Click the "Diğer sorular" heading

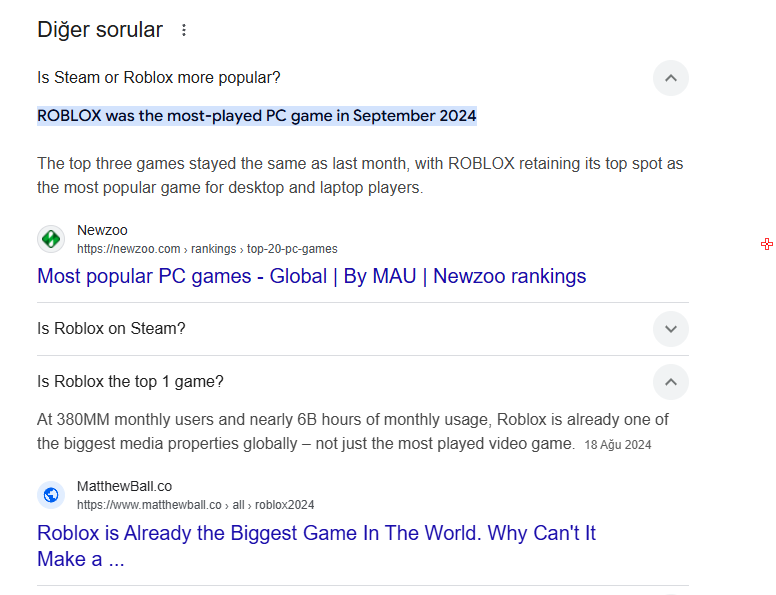(x=100, y=30)
